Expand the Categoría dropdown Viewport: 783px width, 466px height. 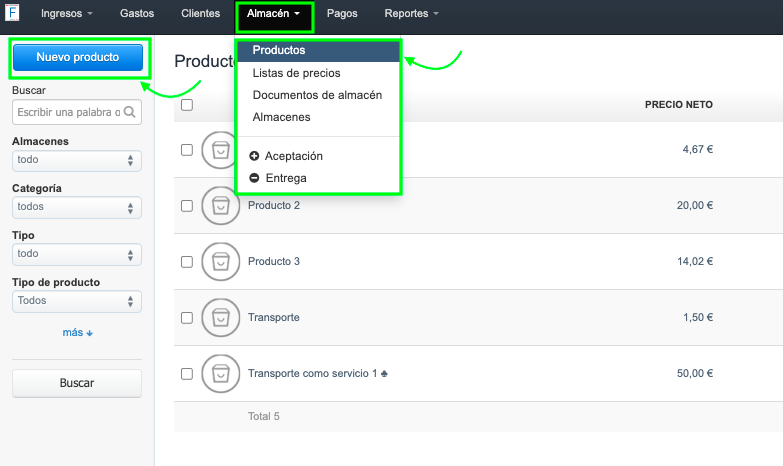point(77,207)
